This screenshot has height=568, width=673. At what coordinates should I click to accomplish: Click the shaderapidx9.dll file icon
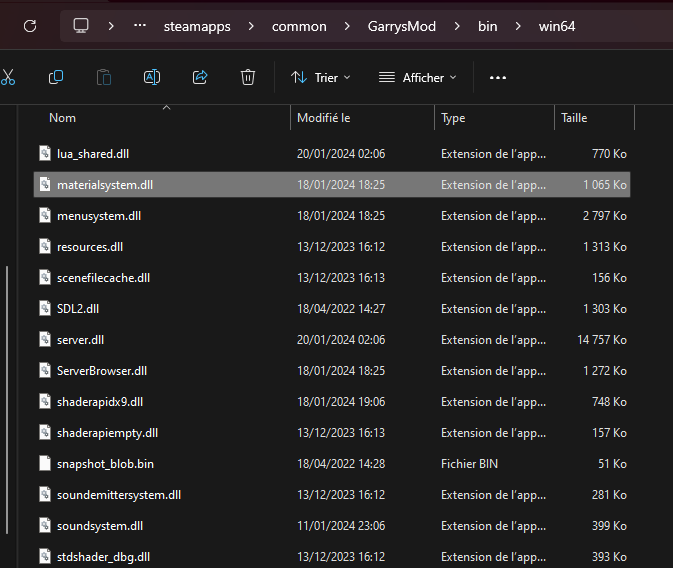click(x=45, y=401)
